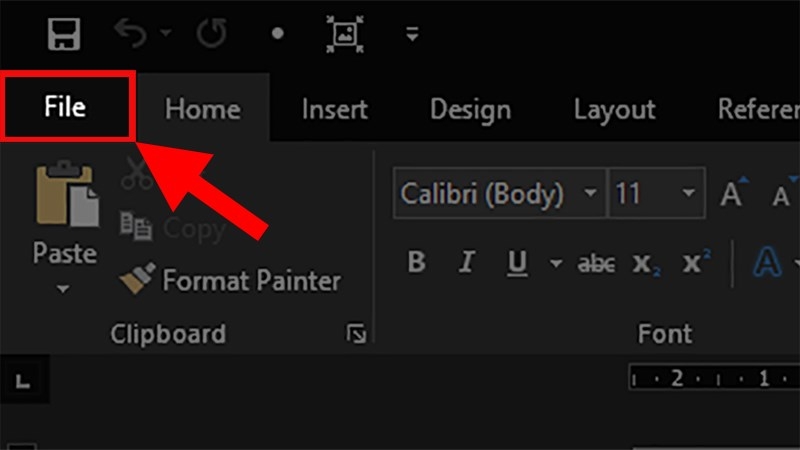Toggle Italic formatting
The height and width of the screenshot is (450, 800).
tap(466, 263)
